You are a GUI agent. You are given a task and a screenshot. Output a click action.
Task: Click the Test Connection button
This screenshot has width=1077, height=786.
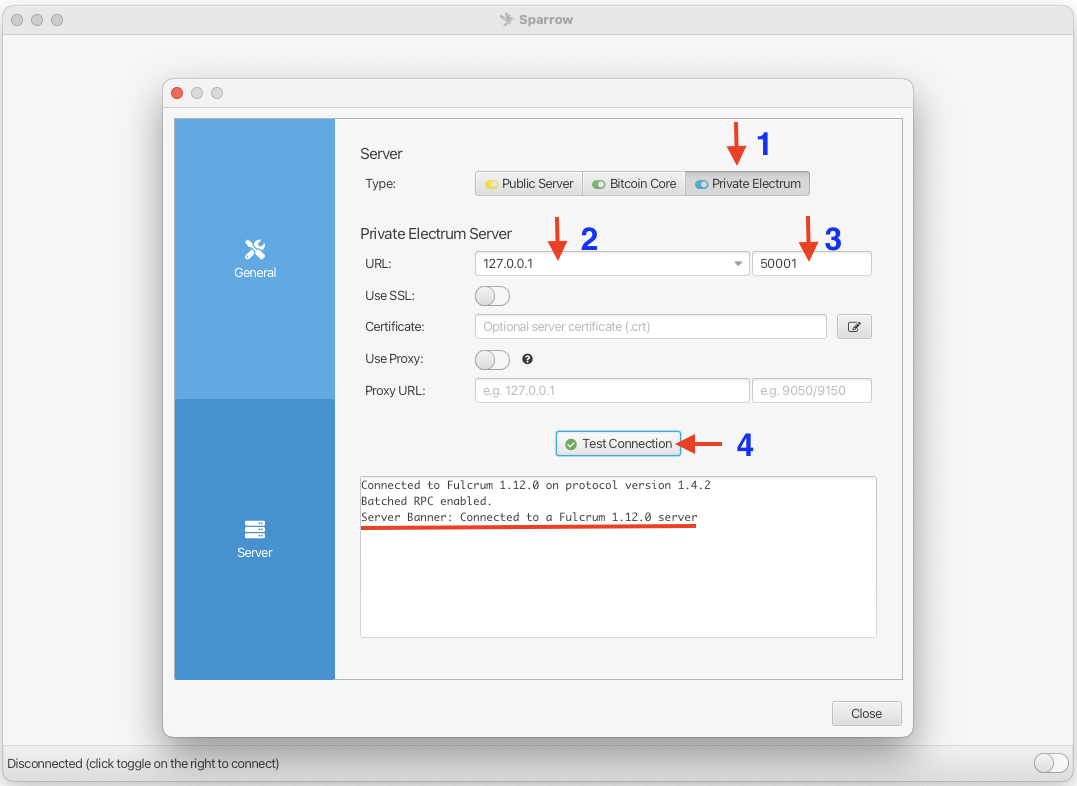pyautogui.click(x=618, y=444)
